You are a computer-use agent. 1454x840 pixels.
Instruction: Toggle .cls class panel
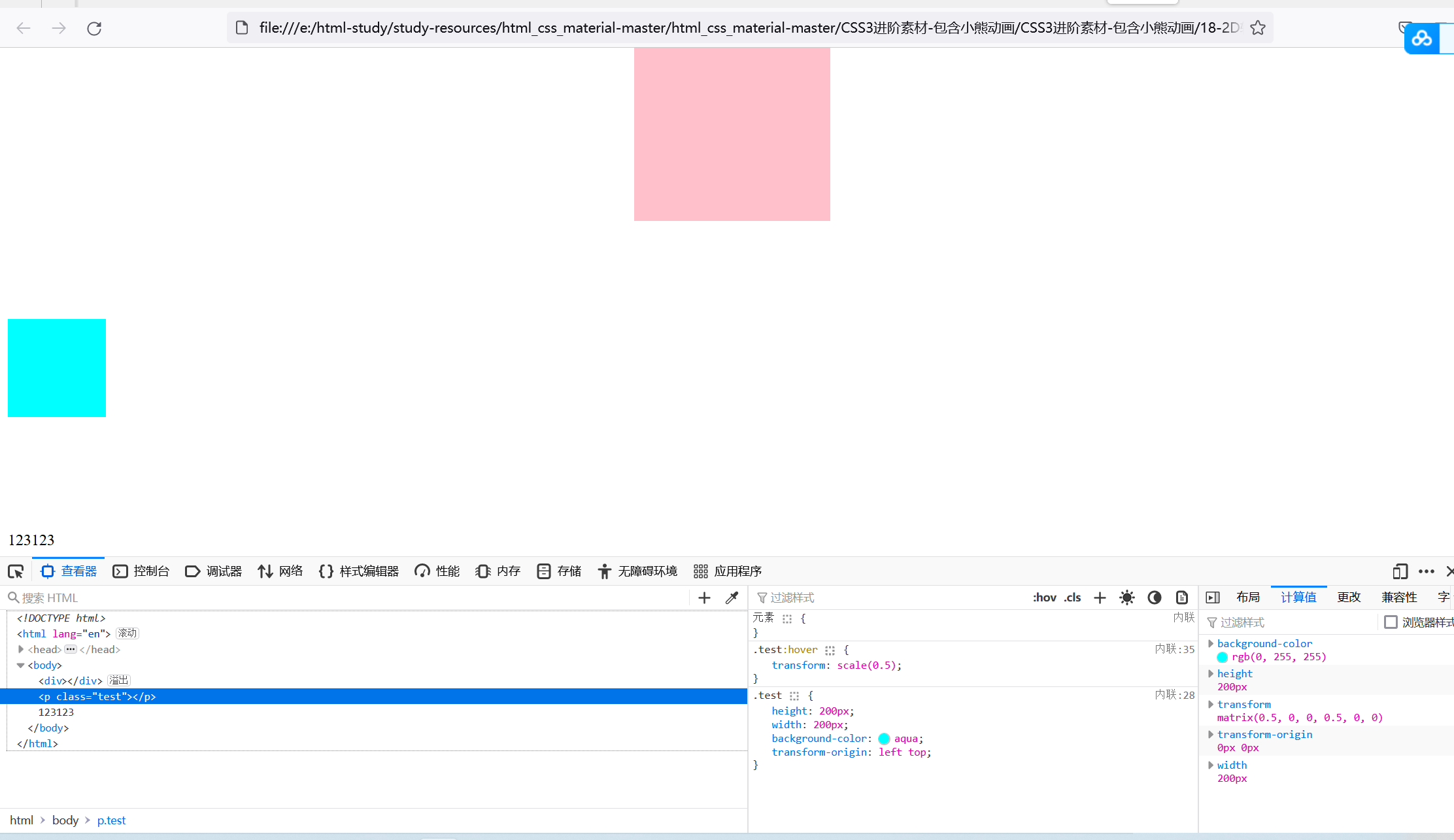1073,597
